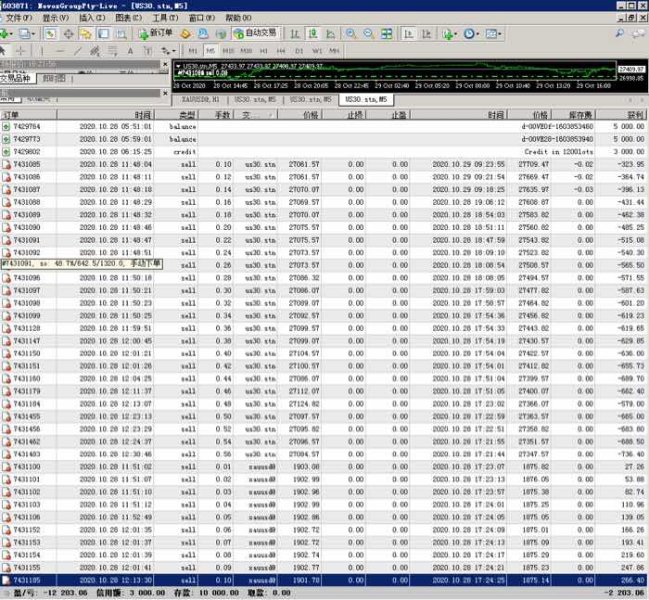Open the 图表(C) Charts menu
649x600 pixels.
[128, 18]
